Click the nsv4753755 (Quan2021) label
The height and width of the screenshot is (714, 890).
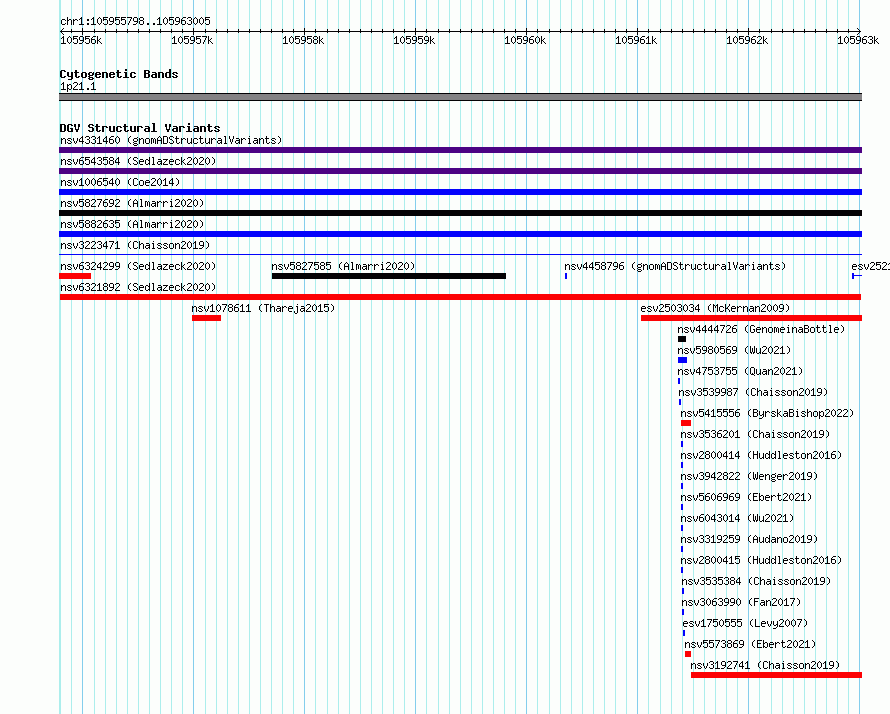point(740,371)
